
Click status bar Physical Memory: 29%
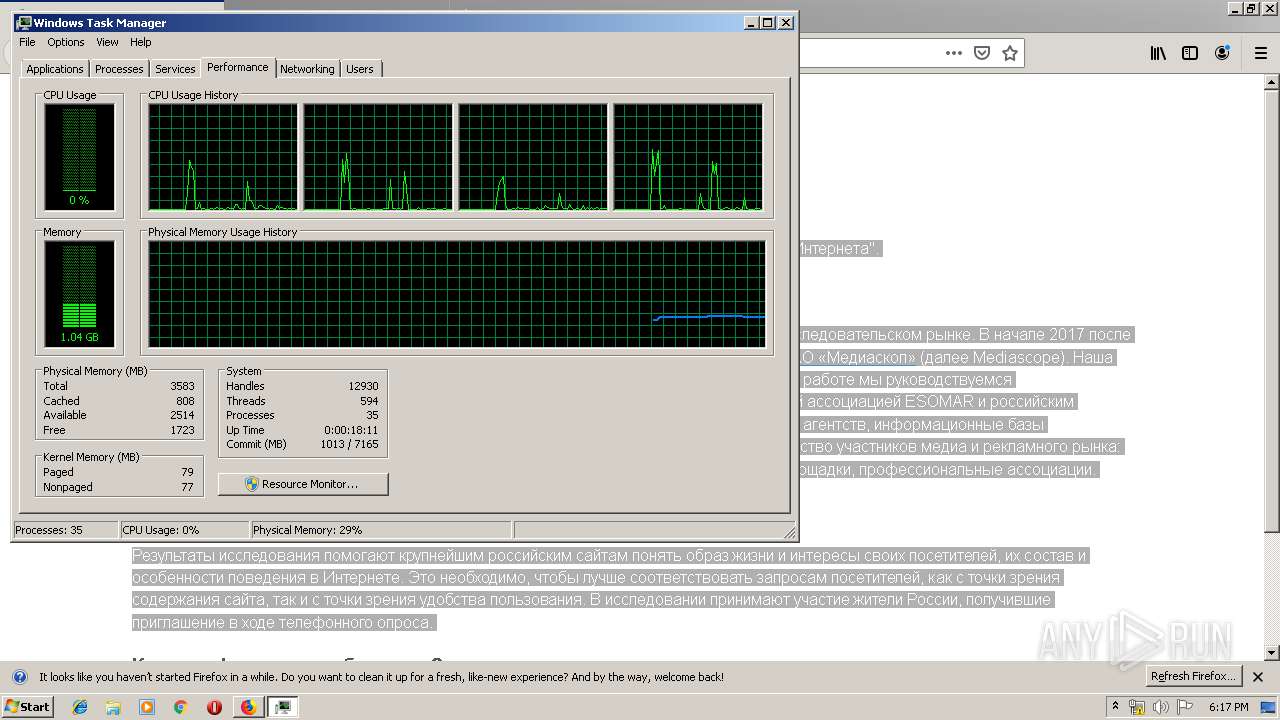(x=308, y=530)
